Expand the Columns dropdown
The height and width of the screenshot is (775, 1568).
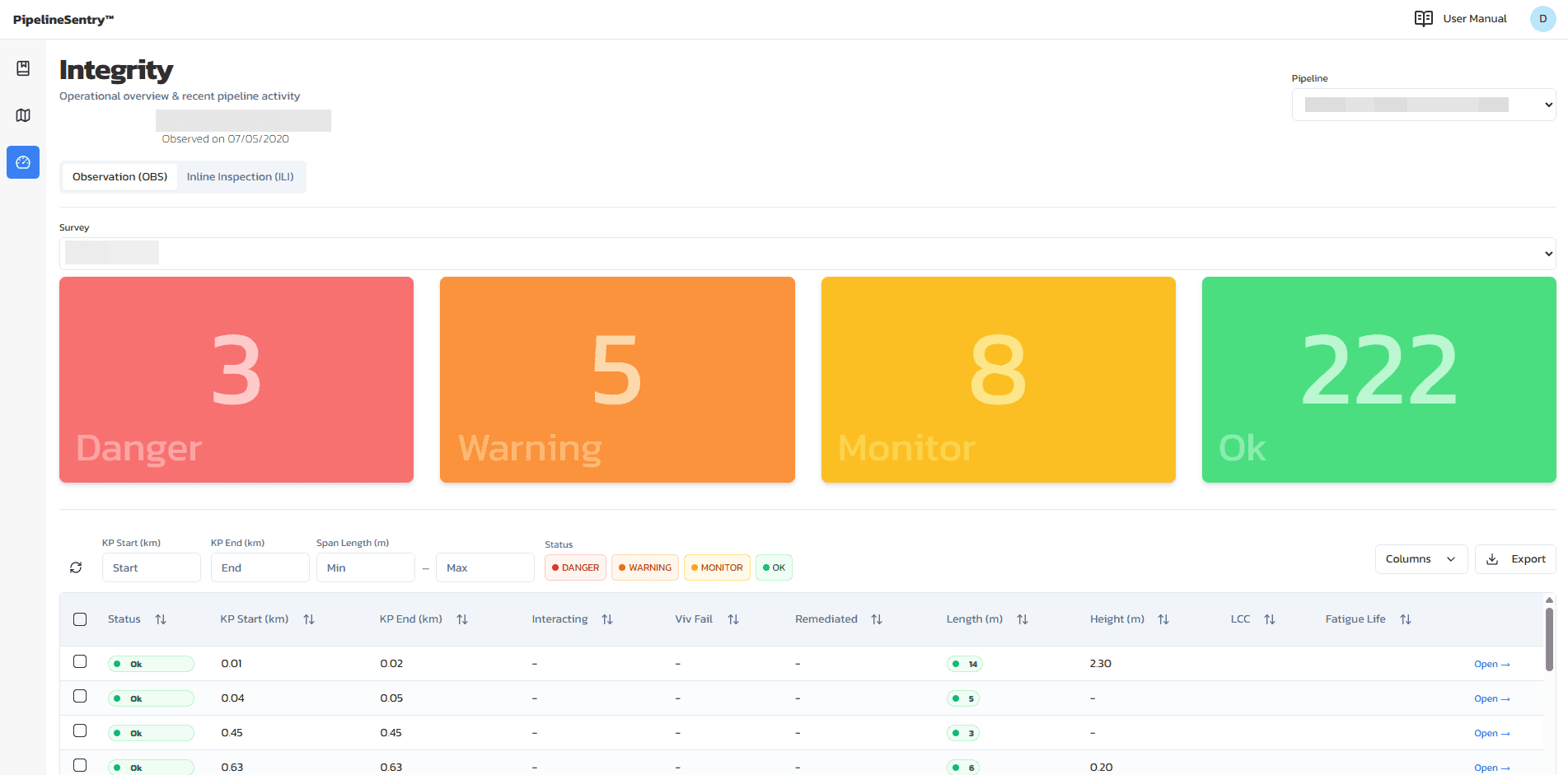point(1421,559)
